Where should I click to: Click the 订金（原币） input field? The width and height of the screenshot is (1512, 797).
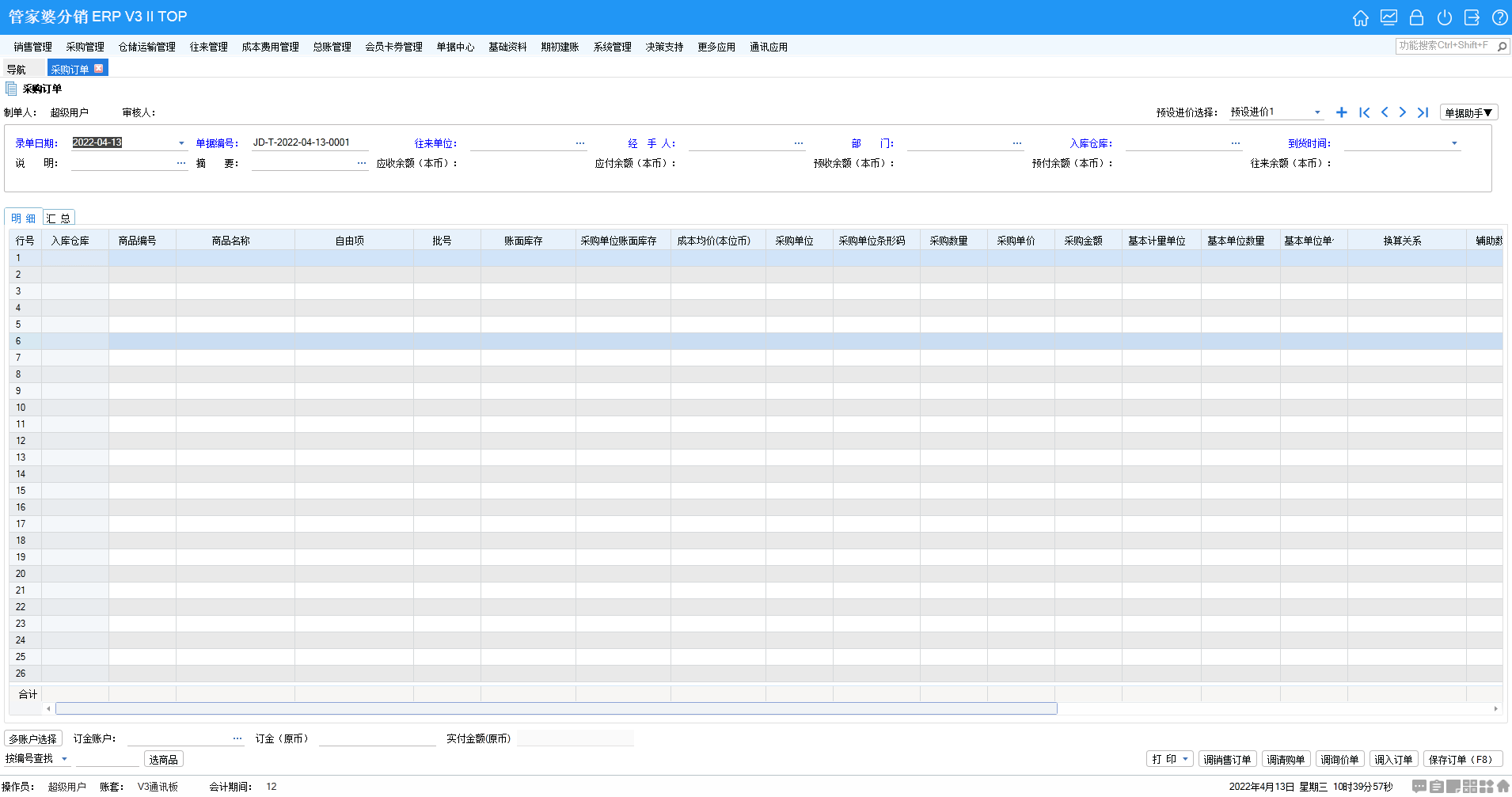[x=378, y=738]
